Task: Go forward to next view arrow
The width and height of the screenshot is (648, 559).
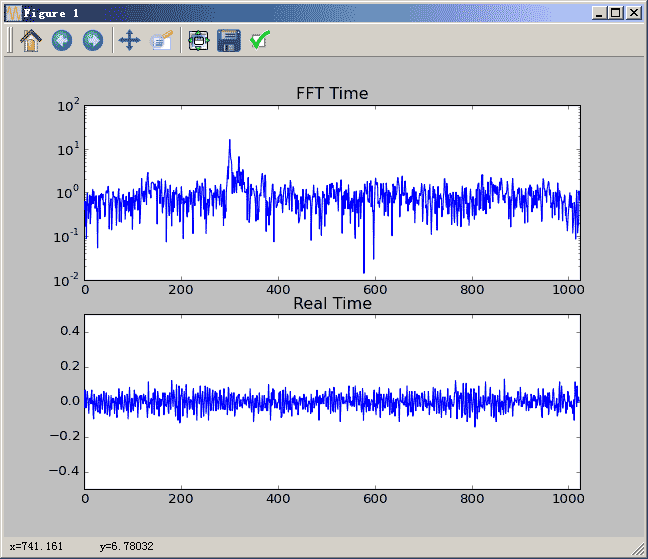Action: (92, 41)
